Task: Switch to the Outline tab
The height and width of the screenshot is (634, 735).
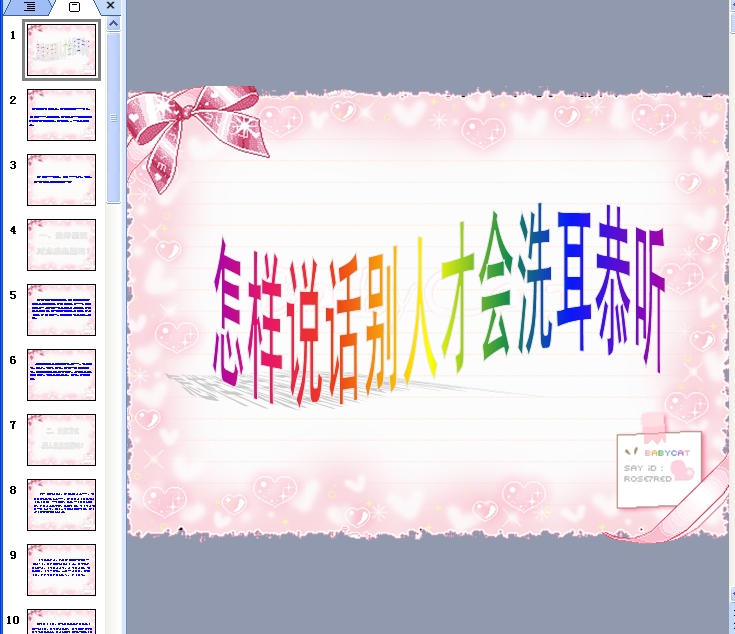Action: pos(29,7)
